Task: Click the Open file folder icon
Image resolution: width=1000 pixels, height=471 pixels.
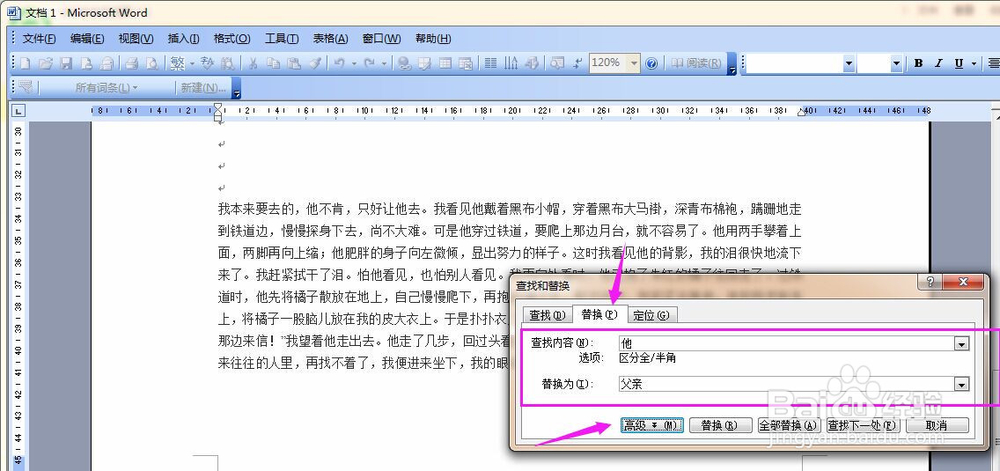Action: point(45,63)
